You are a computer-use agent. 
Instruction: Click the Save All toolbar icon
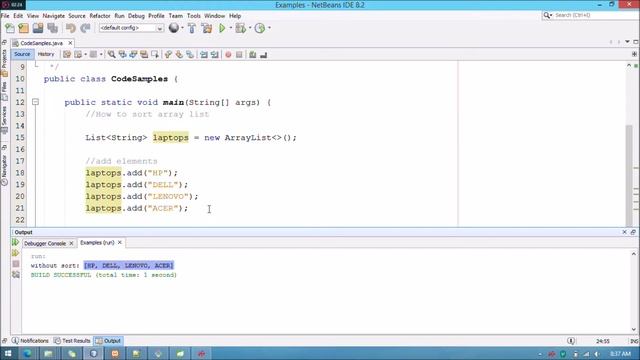(x=52, y=28)
